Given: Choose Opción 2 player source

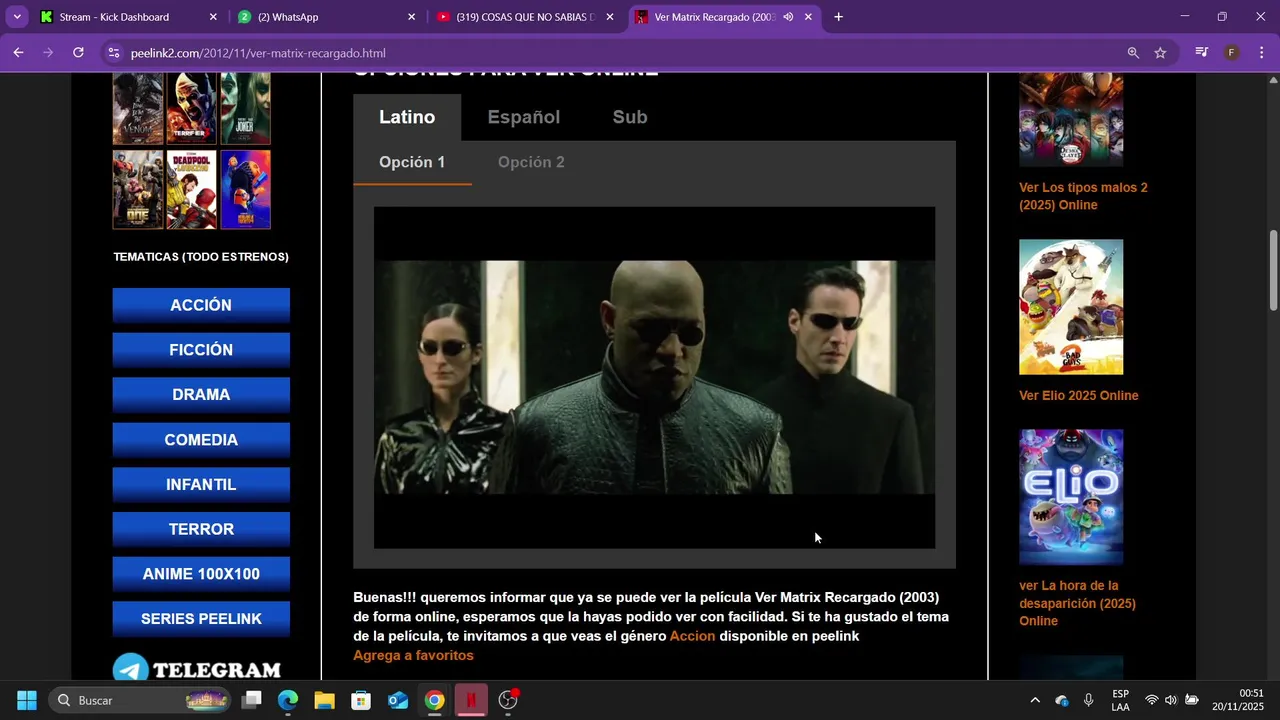Looking at the screenshot, I should tap(531, 162).
